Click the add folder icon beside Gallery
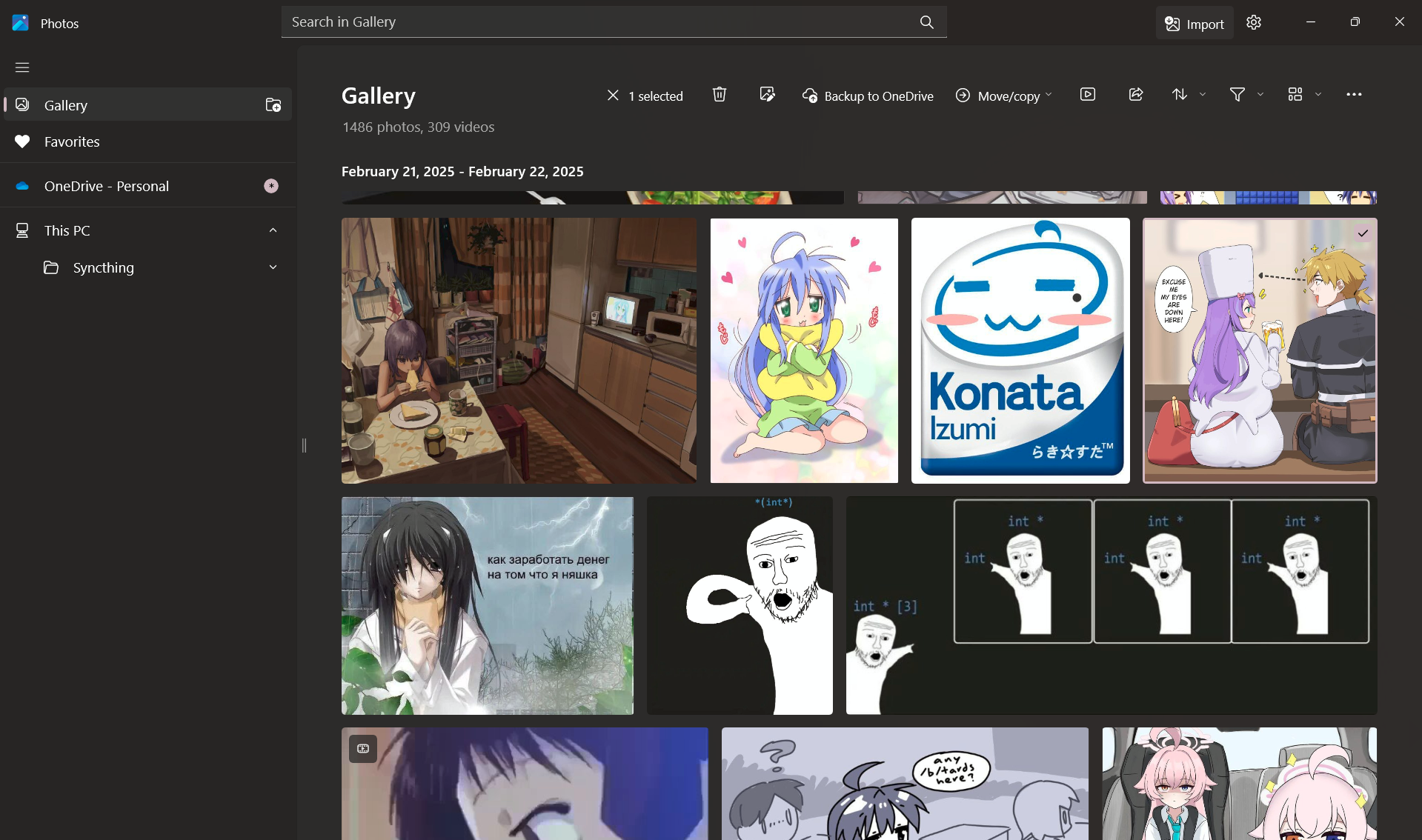The image size is (1422, 840). pos(273,105)
